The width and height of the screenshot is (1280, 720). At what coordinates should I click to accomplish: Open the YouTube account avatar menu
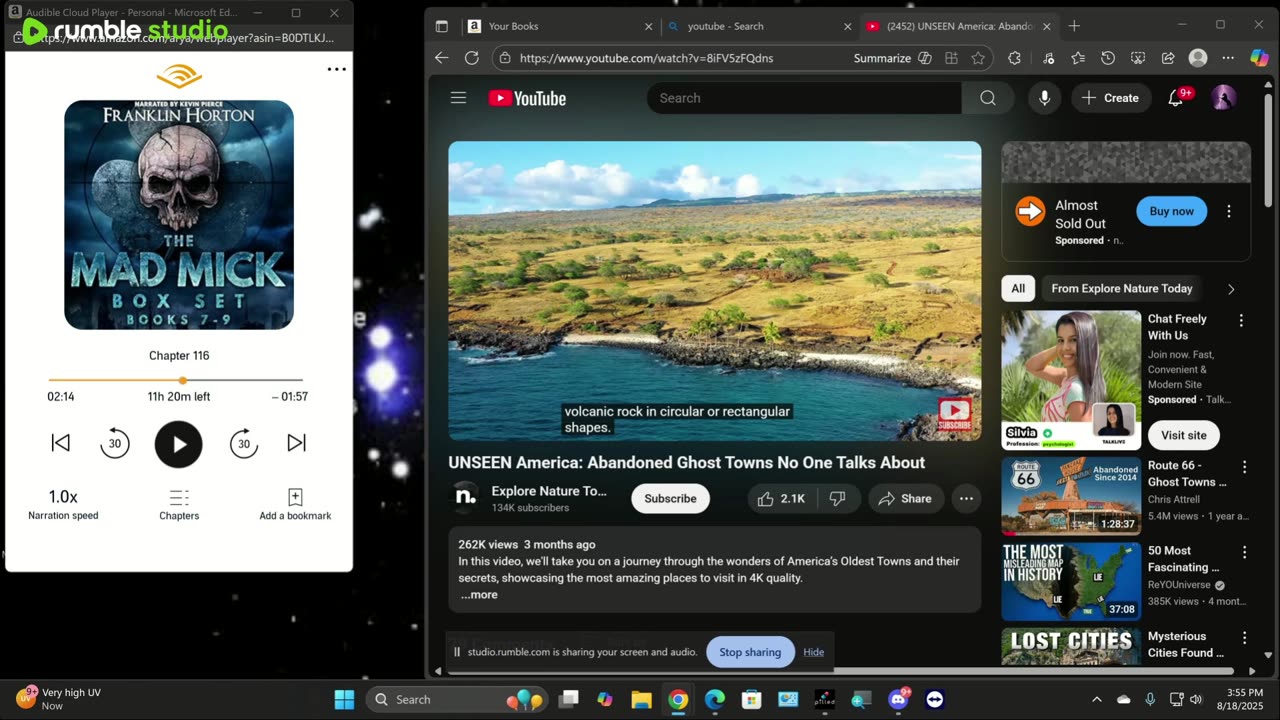point(1223,98)
